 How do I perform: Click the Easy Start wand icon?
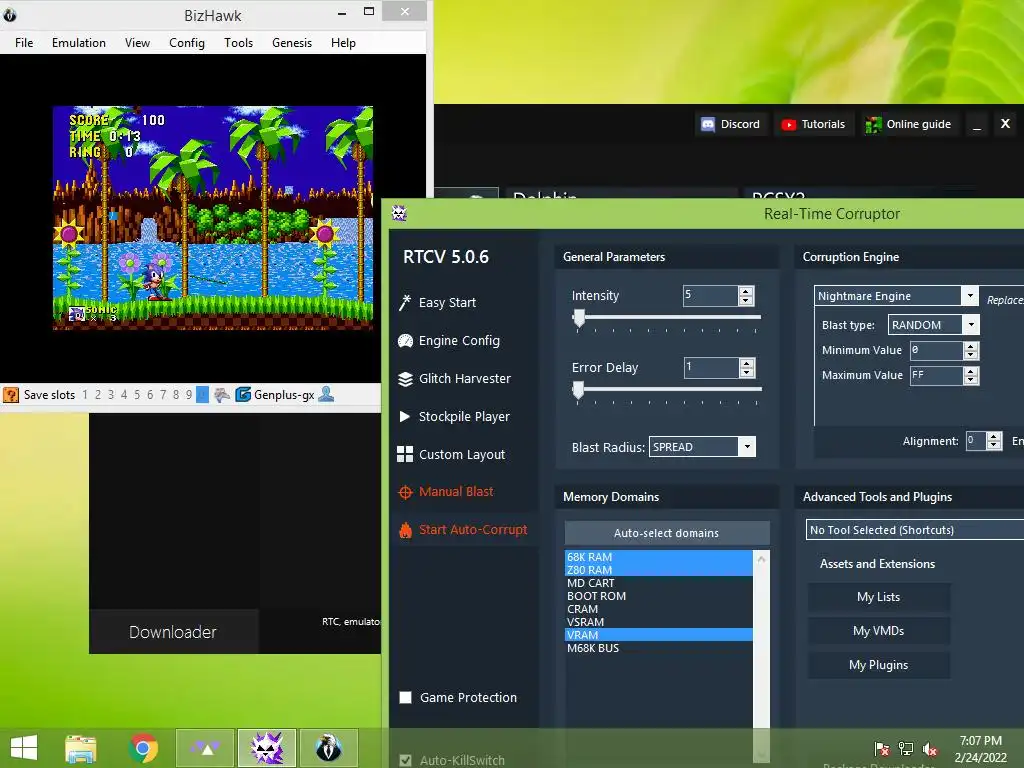tap(405, 302)
